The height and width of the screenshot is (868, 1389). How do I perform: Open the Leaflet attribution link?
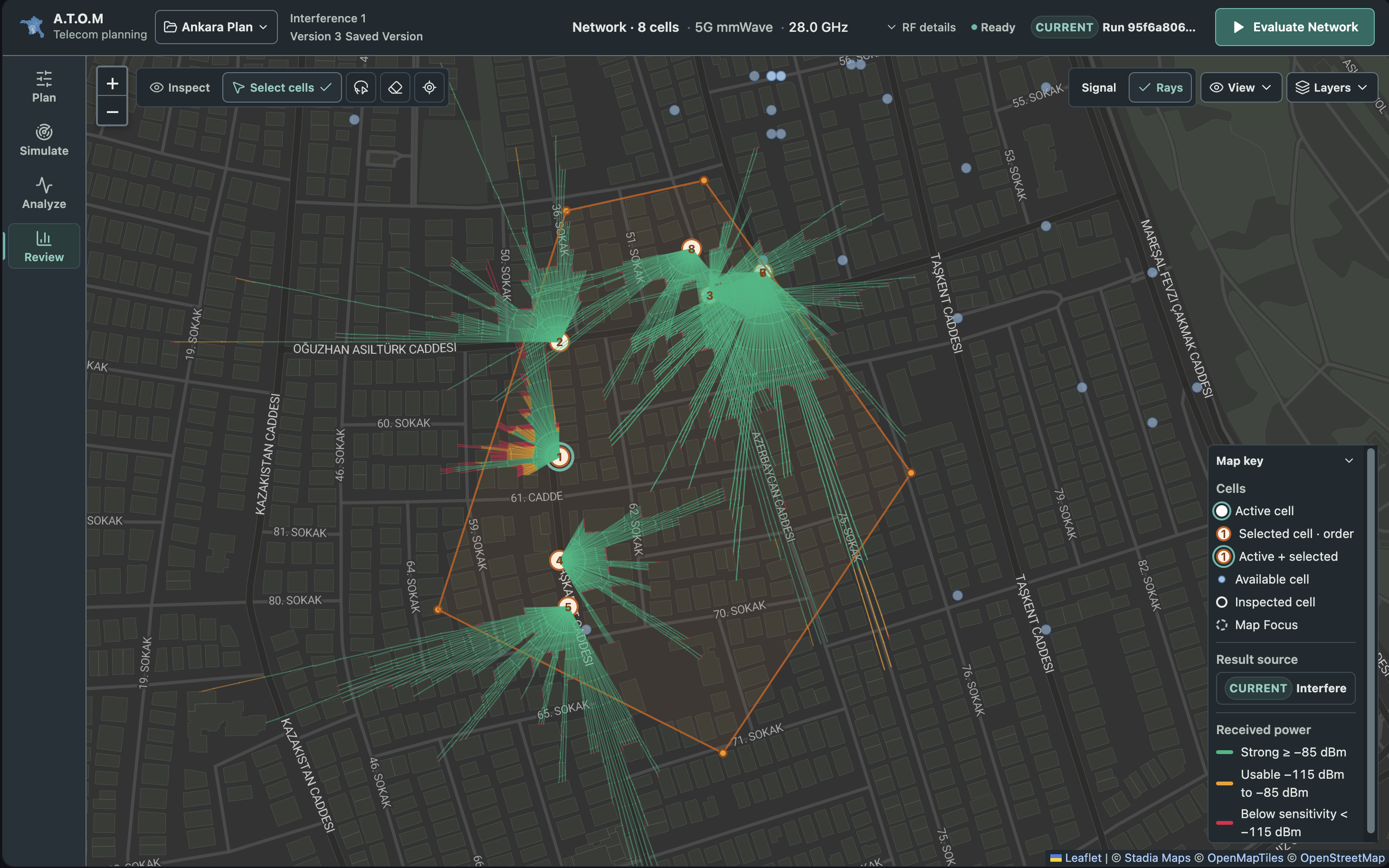coord(1076,858)
